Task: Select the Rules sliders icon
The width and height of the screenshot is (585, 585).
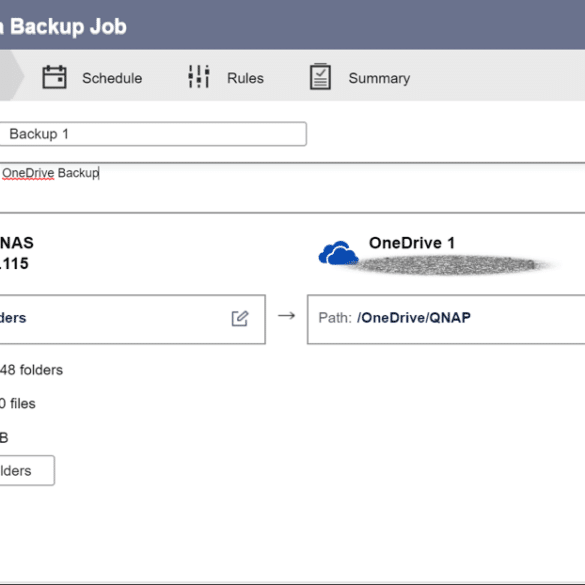Action: [199, 77]
